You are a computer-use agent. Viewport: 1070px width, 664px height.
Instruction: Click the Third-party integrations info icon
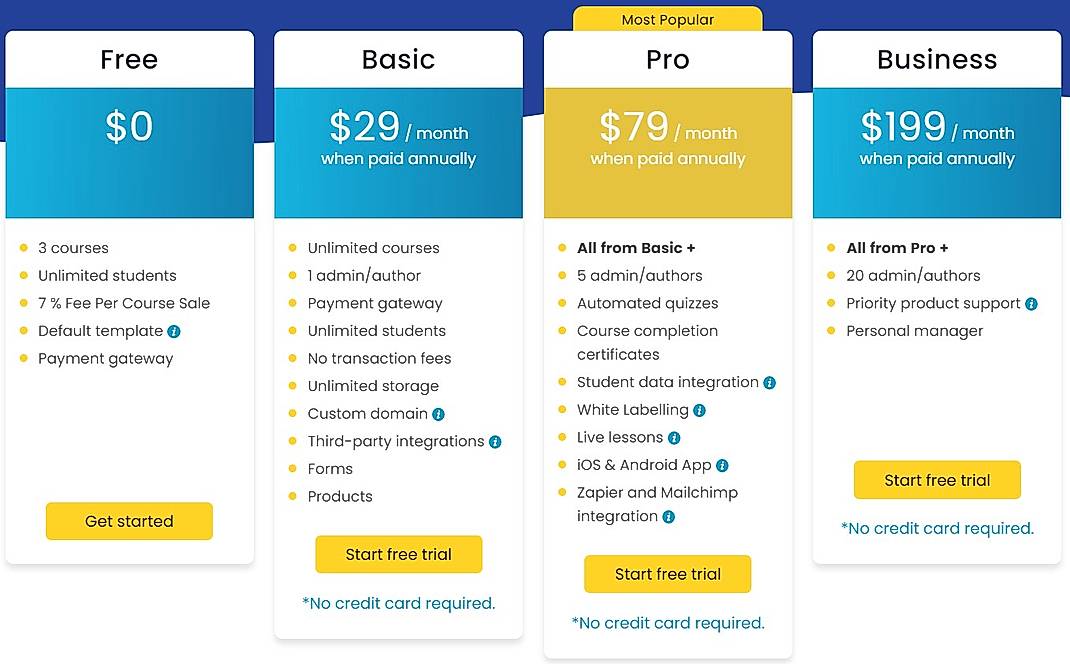497,441
